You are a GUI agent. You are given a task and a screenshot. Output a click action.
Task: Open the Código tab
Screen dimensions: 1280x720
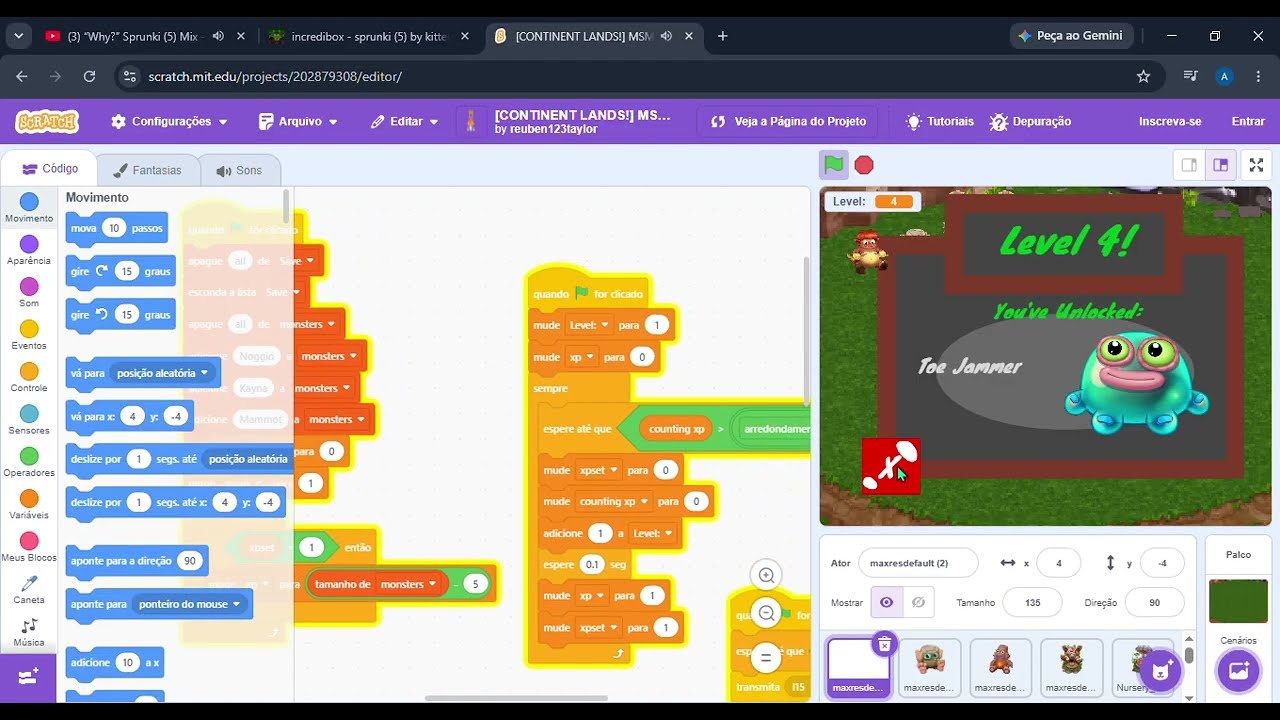point(50,169)
